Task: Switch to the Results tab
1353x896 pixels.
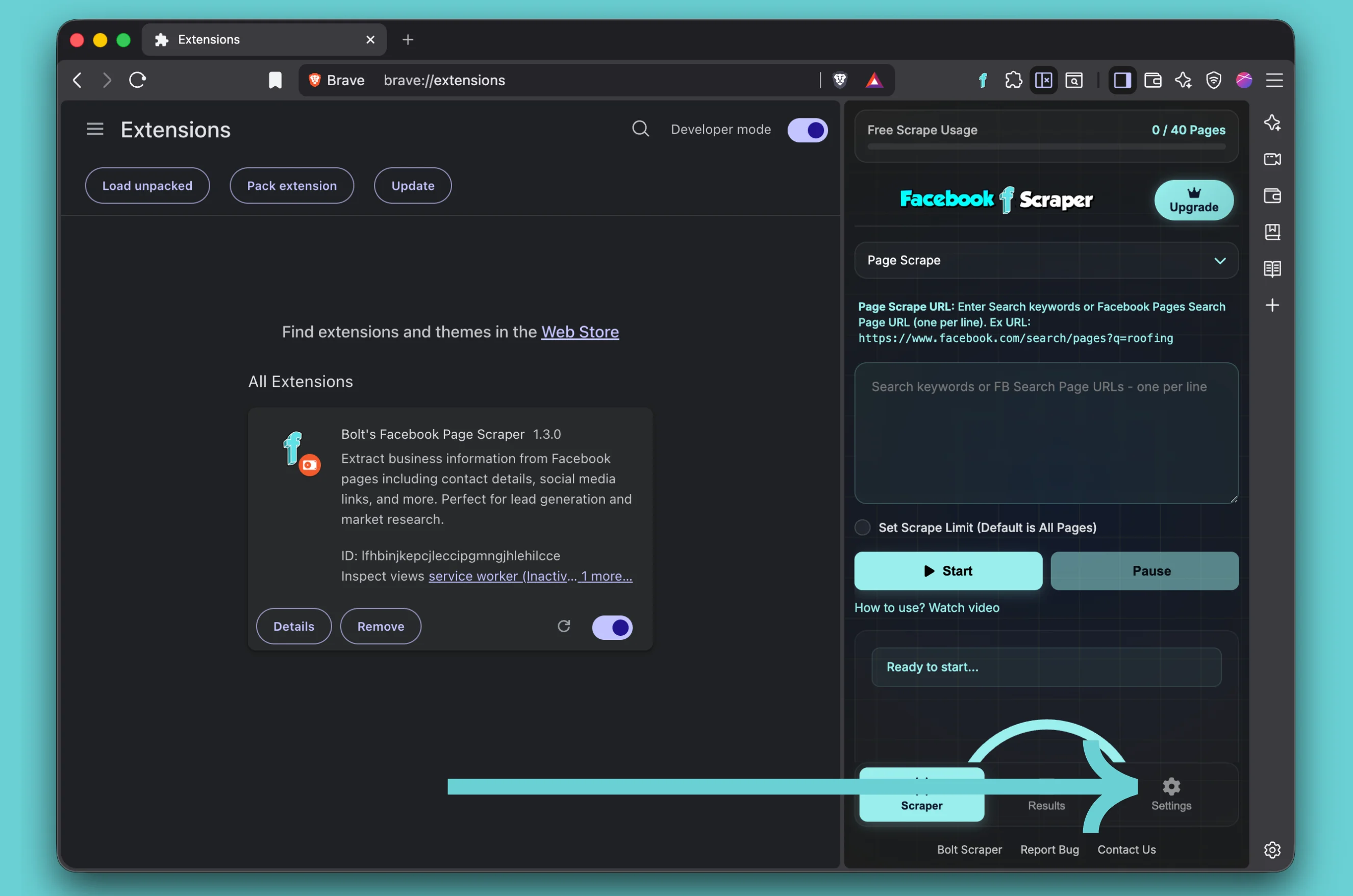Action: [1046, 795]
